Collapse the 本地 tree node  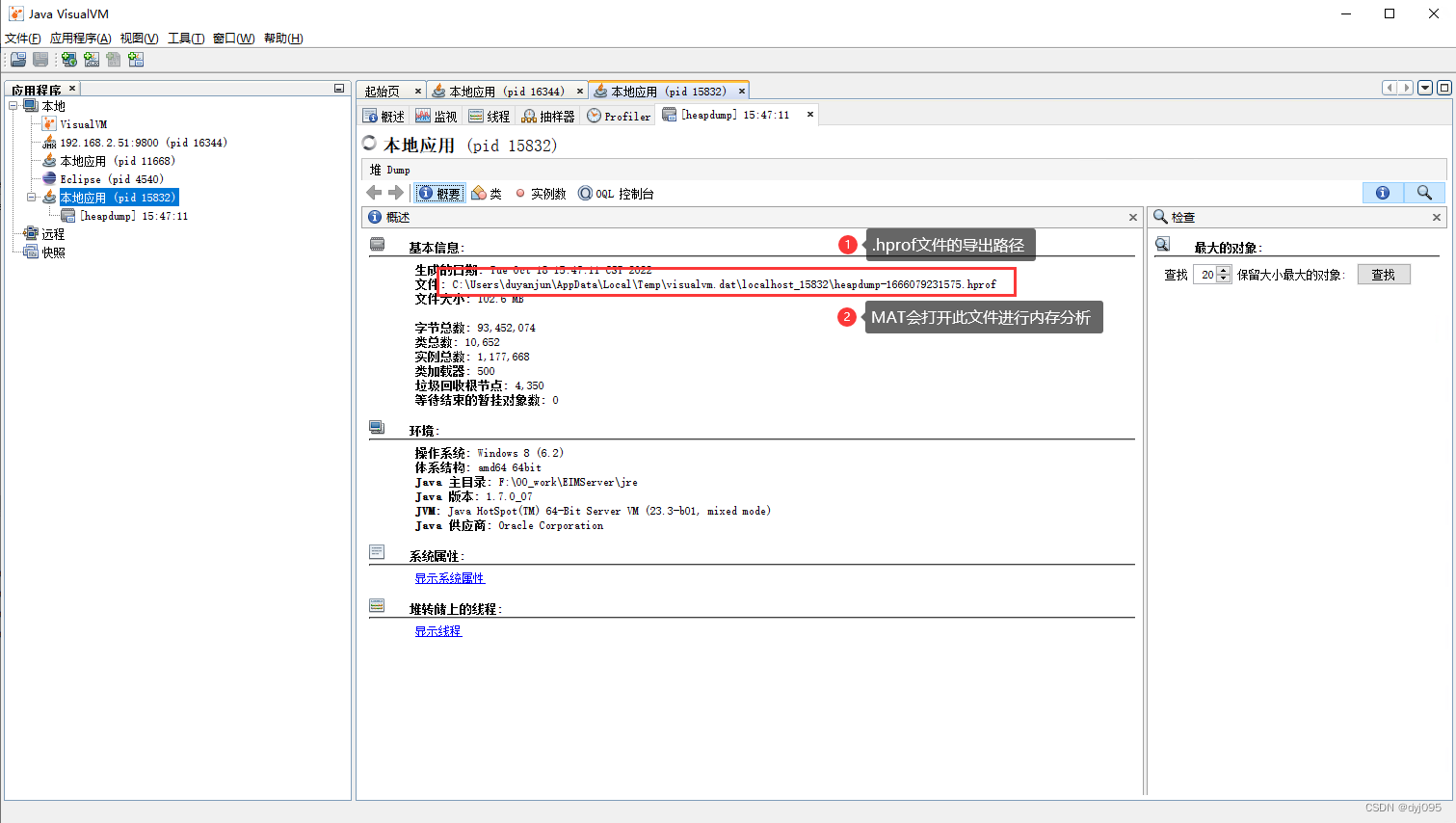pos(13,106)
